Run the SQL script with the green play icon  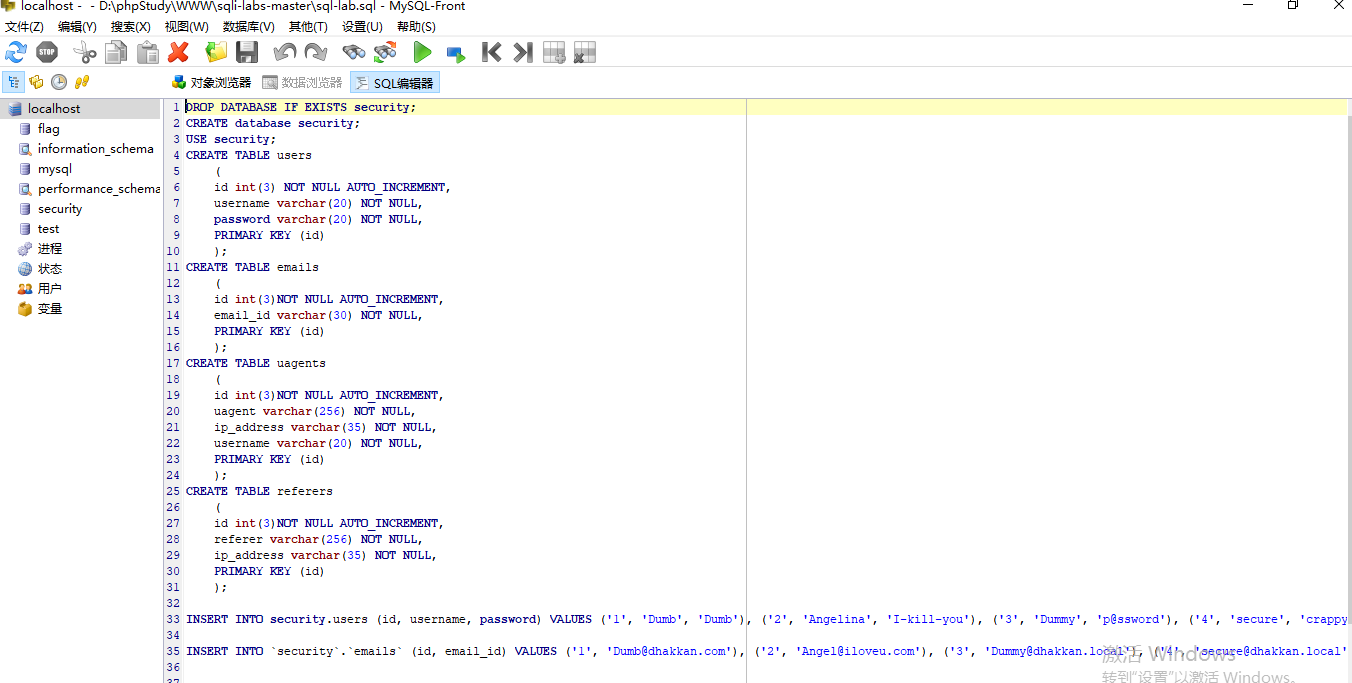[422, 53]
